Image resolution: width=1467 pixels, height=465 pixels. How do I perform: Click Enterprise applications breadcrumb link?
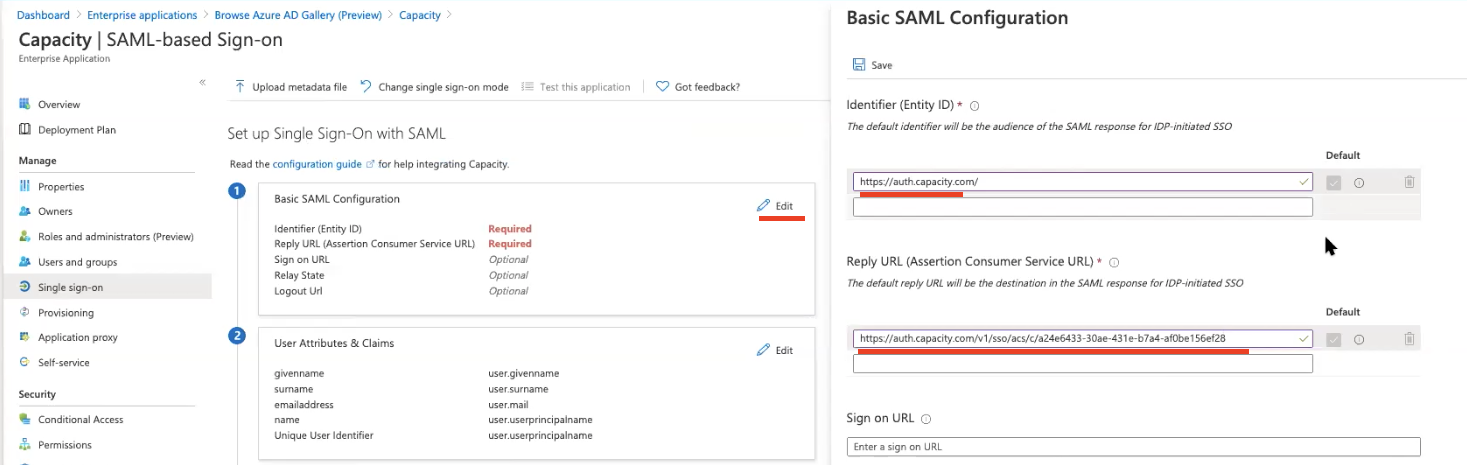pyautogui.click(x=142, y=15)
